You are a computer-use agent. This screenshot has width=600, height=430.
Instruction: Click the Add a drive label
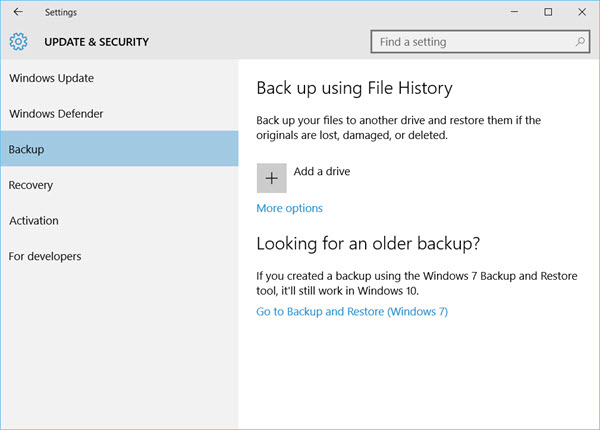pyautogui.click(x=321, y=172)
